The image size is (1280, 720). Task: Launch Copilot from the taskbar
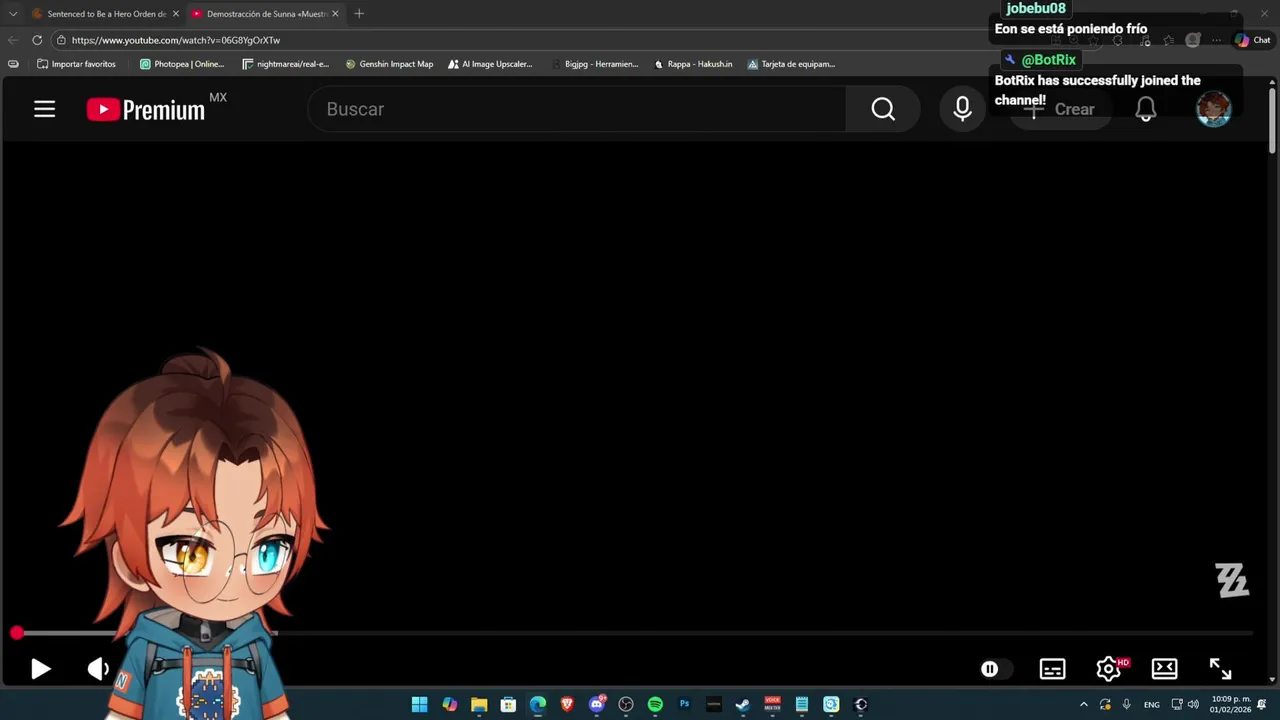[x=450, y=704]
